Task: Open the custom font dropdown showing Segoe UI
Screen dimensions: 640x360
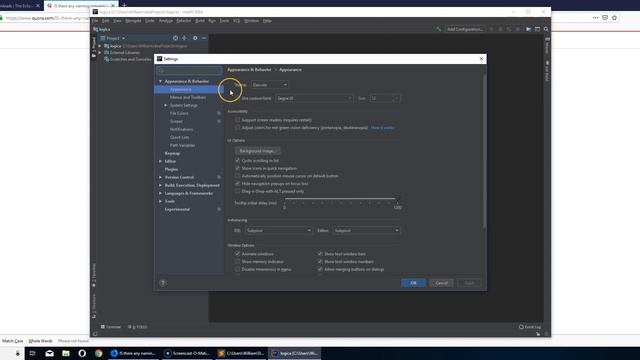Action: click(314, 98)
